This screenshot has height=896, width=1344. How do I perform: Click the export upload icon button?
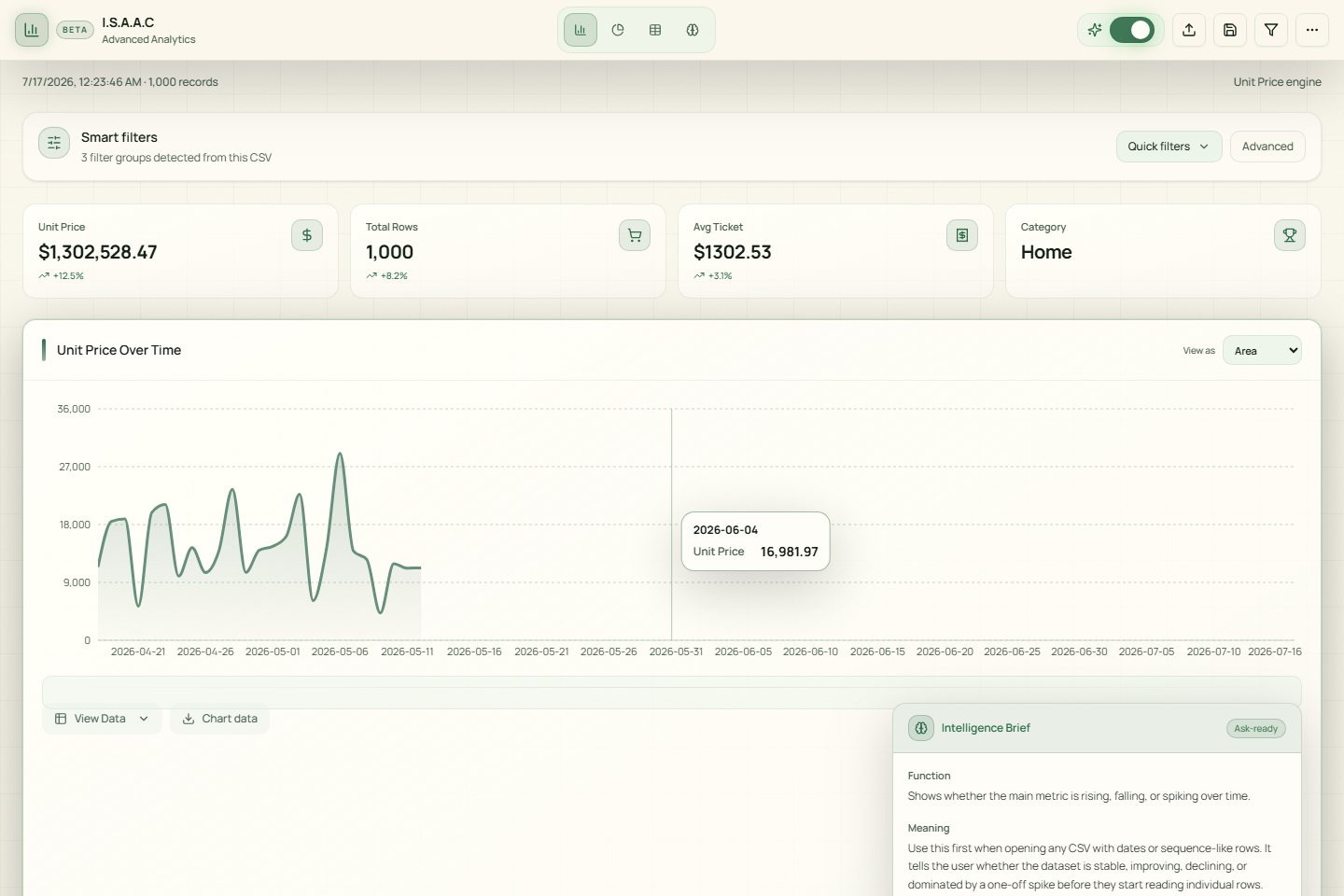[1189, 30]
